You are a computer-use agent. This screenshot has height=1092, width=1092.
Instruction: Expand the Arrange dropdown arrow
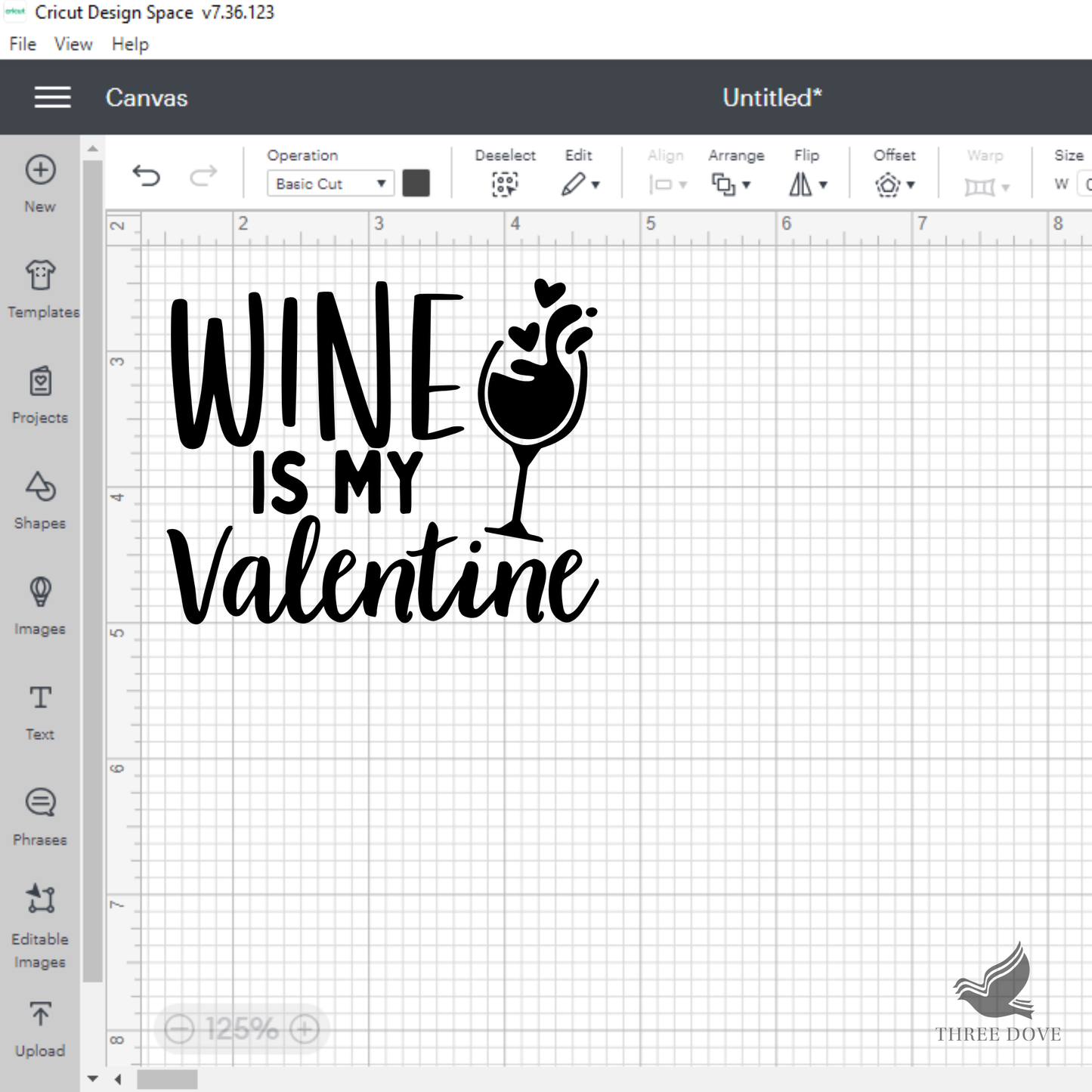[x=746, y=185]
